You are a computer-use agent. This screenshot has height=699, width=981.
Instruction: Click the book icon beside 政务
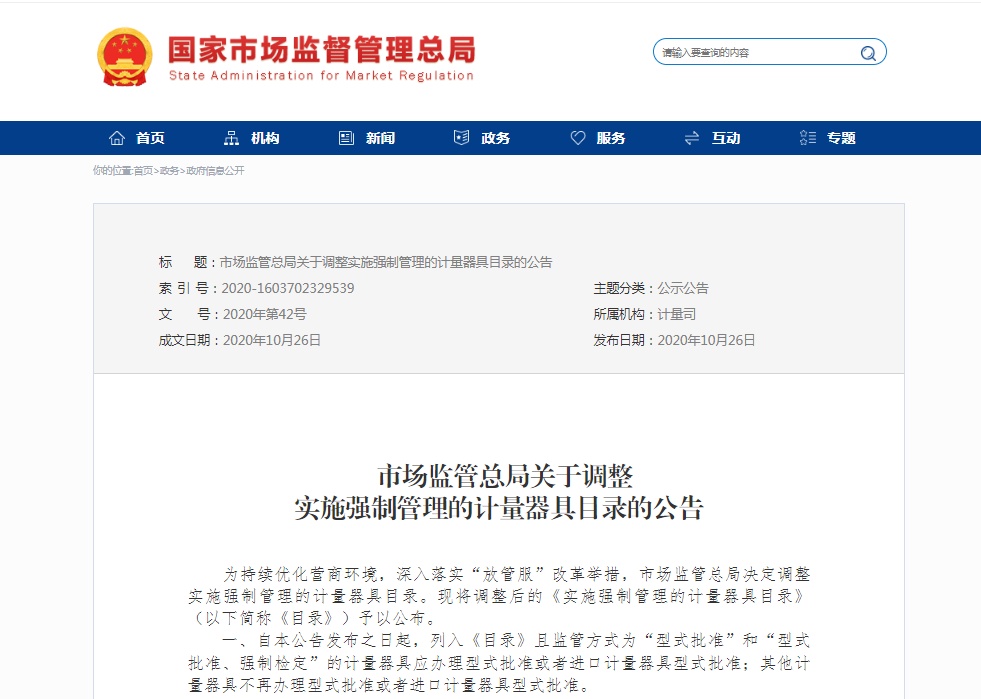(461, 138)
